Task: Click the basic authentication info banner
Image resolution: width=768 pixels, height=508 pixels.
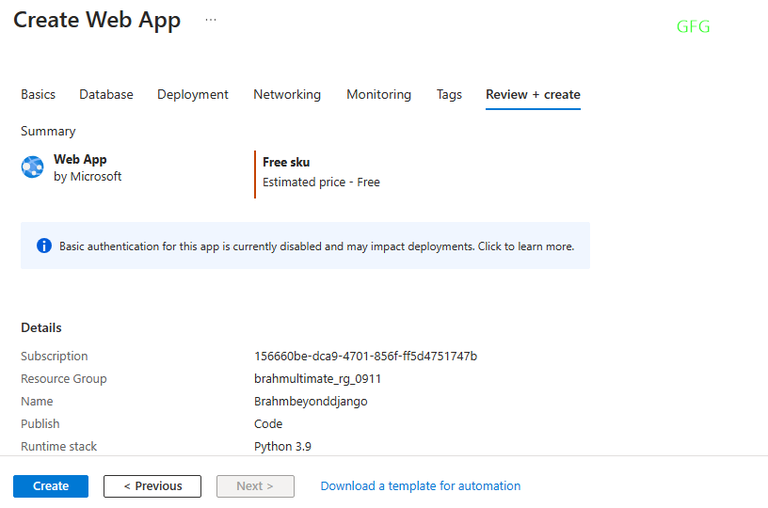Action: [316, 246]
